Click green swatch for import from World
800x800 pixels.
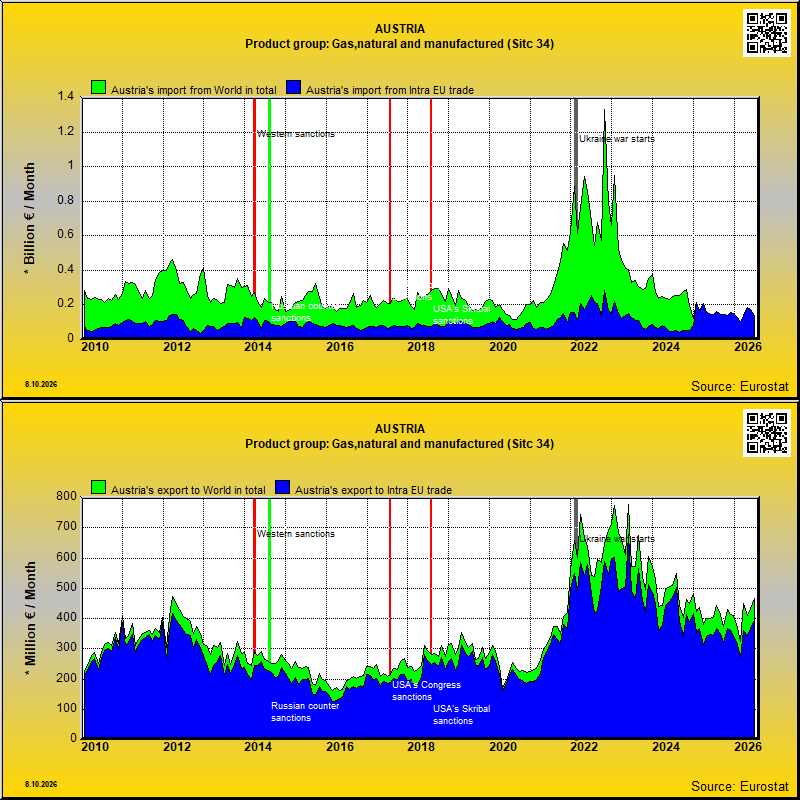point(98,87)
